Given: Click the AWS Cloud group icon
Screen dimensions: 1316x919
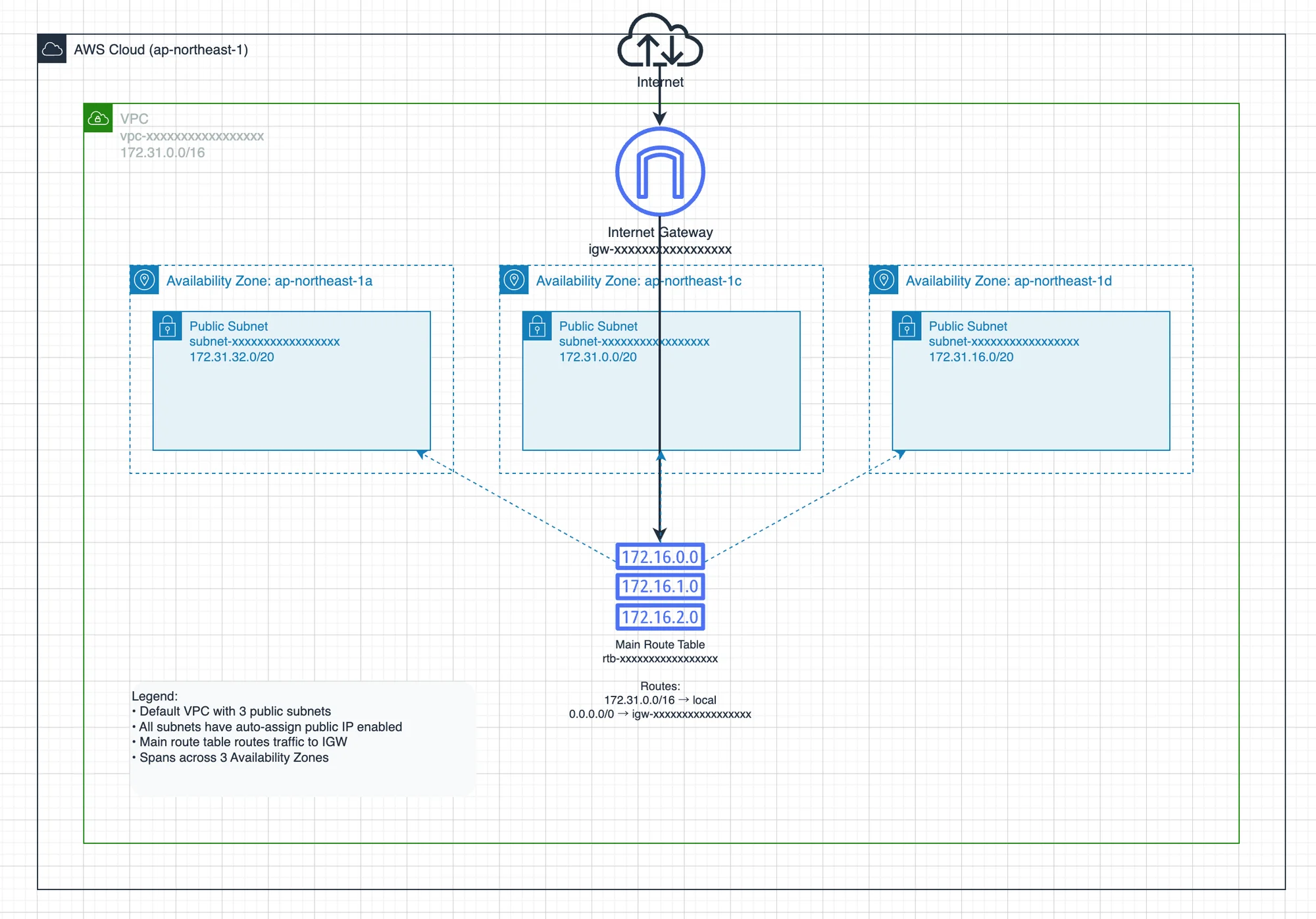Looking at the screenshot, I should click(52, 49).
